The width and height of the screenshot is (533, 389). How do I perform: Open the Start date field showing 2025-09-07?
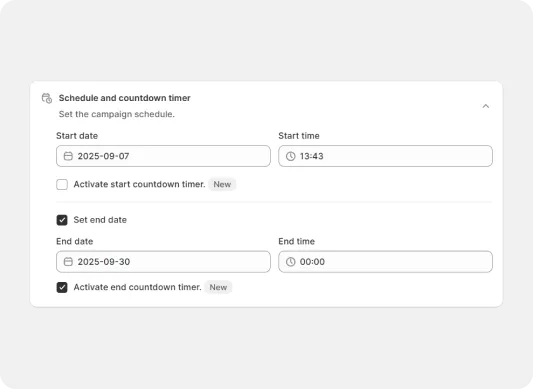163,156
